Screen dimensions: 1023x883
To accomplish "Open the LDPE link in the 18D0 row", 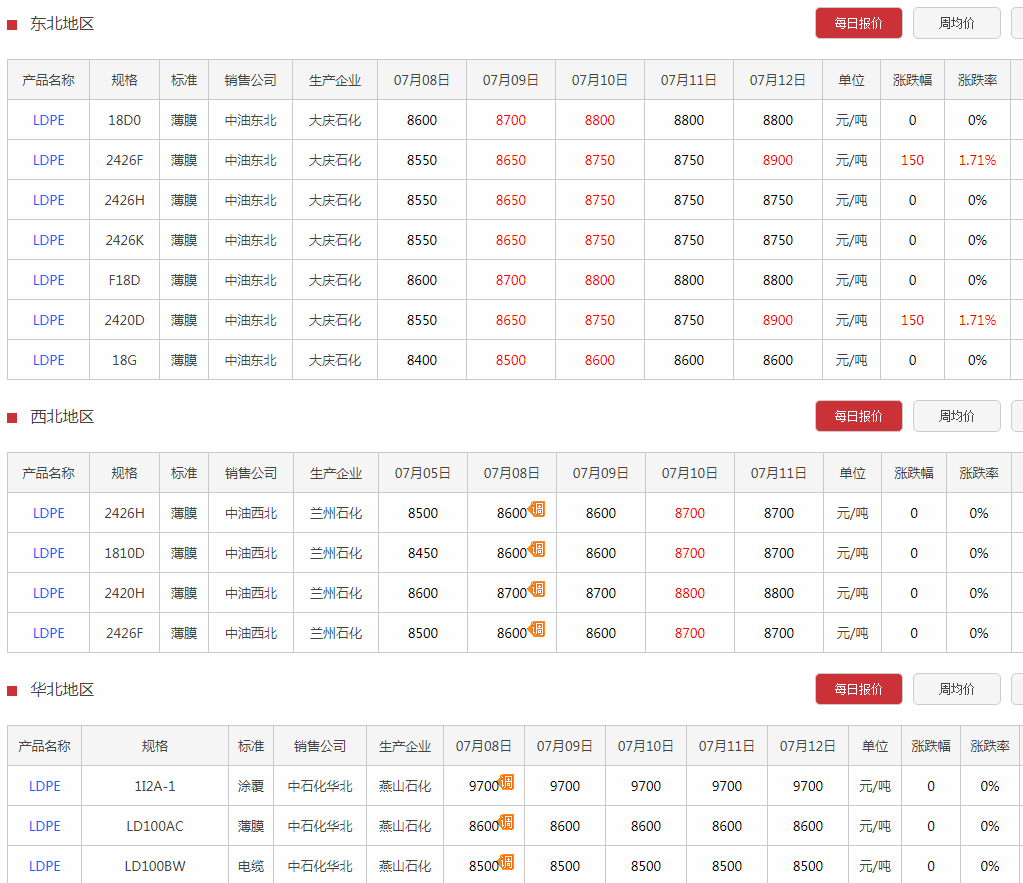I will (x=48, y=120).
